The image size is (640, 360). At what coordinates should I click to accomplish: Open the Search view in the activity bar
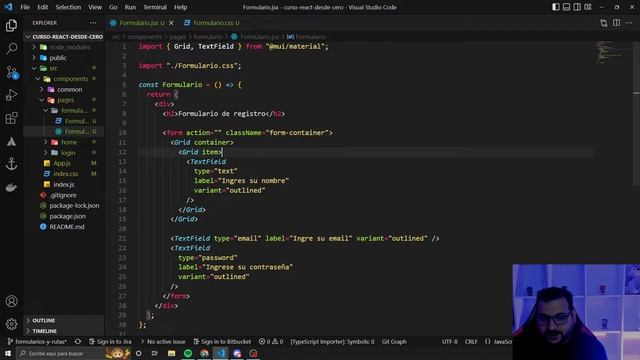tap(11, 49)
